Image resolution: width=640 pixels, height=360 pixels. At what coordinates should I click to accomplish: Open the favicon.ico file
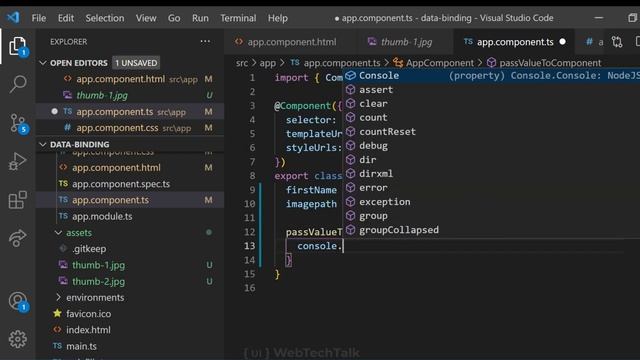click(x=130, y=314)
